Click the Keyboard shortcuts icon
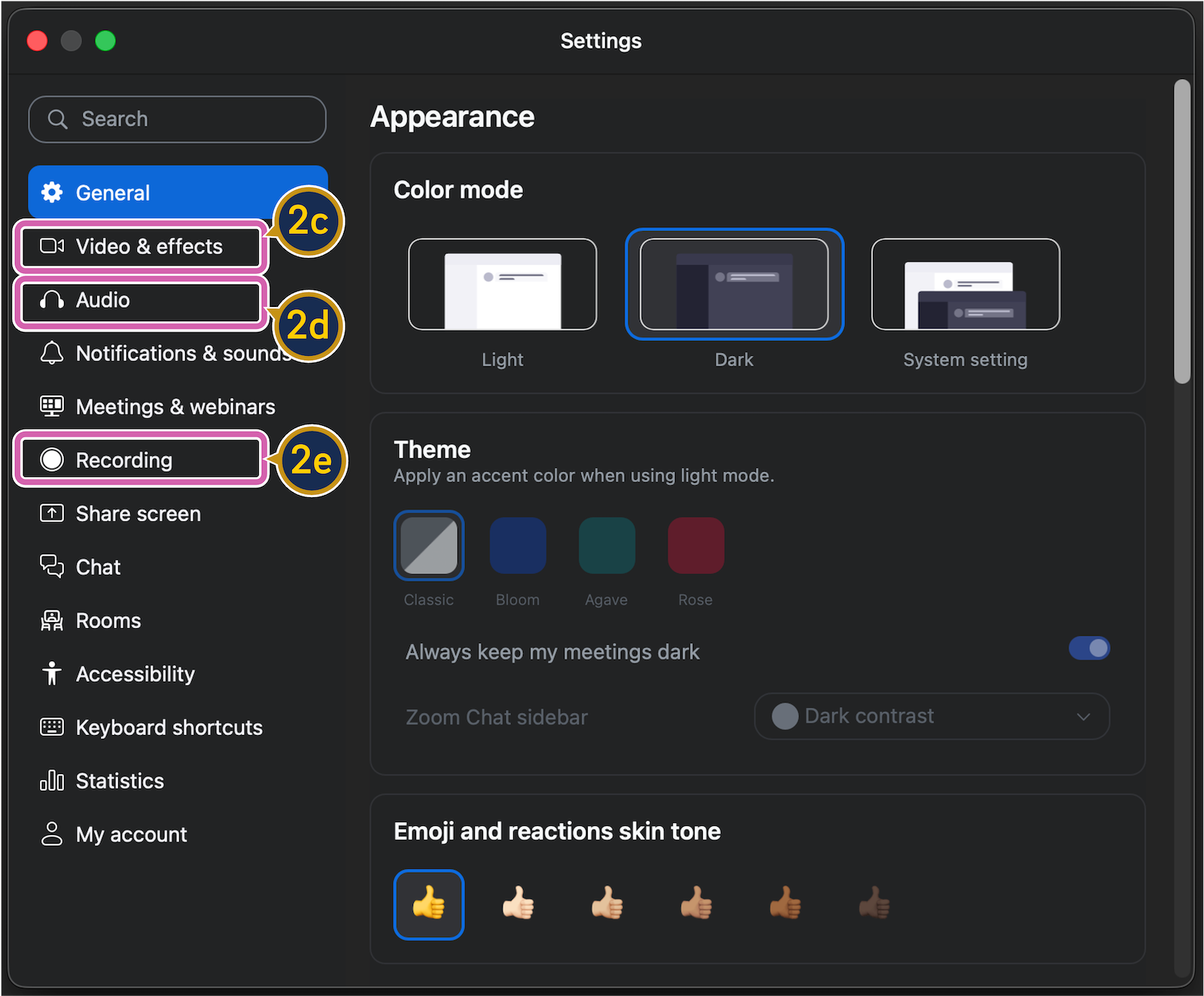Screen dimensions: 1204x996 click(52, 727)
